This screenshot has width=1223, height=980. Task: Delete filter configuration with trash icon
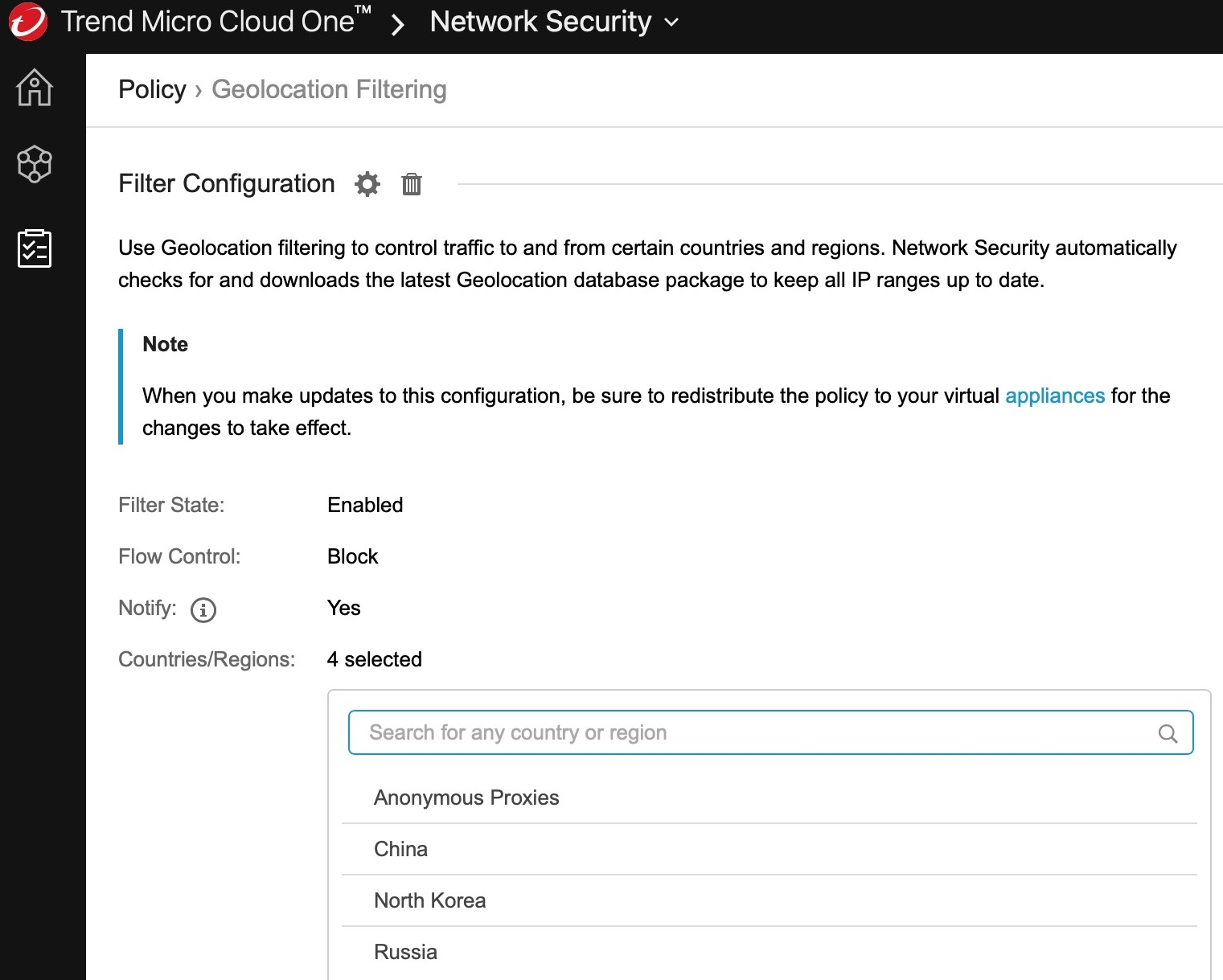[x=412, y=184]
